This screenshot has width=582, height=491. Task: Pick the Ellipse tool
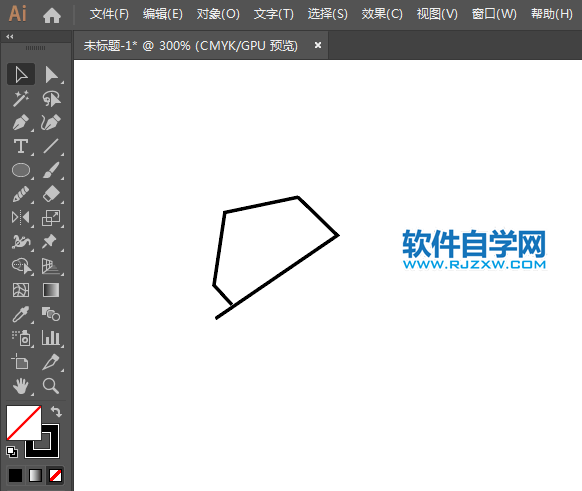(x=21, y=170)
